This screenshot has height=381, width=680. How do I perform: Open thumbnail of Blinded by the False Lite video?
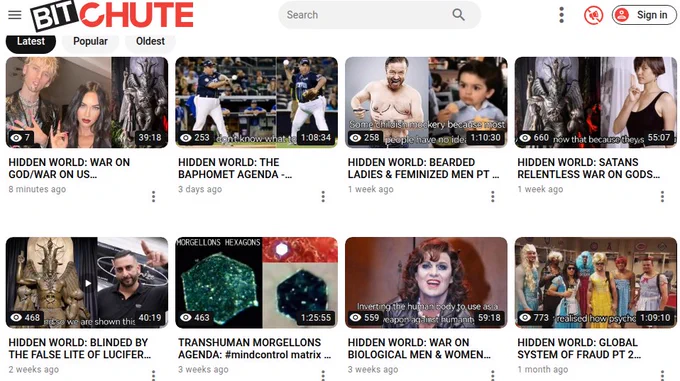point(87,283)
